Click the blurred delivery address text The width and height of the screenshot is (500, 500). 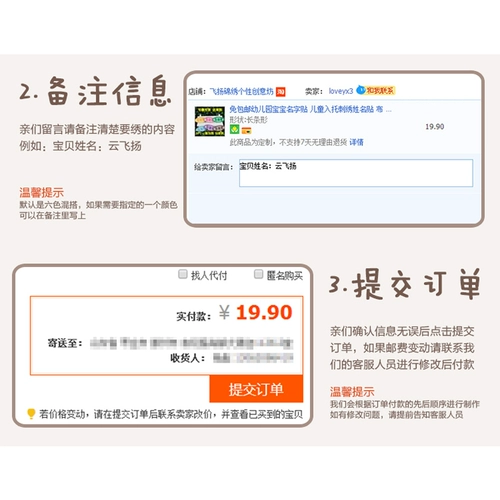pyautogui.click(x=192, y=343)
